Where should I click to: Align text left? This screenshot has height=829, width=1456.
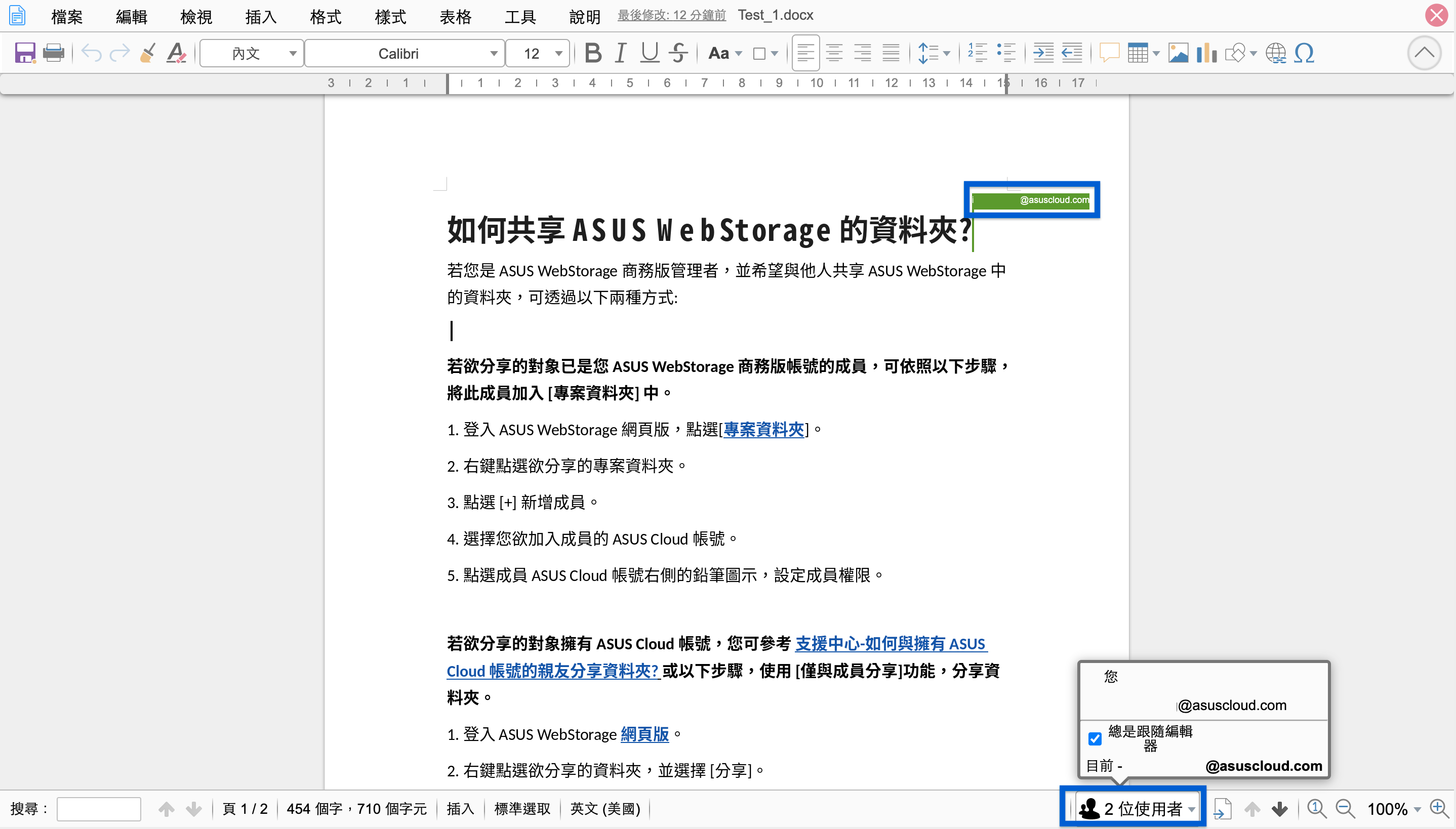(805, 54)
